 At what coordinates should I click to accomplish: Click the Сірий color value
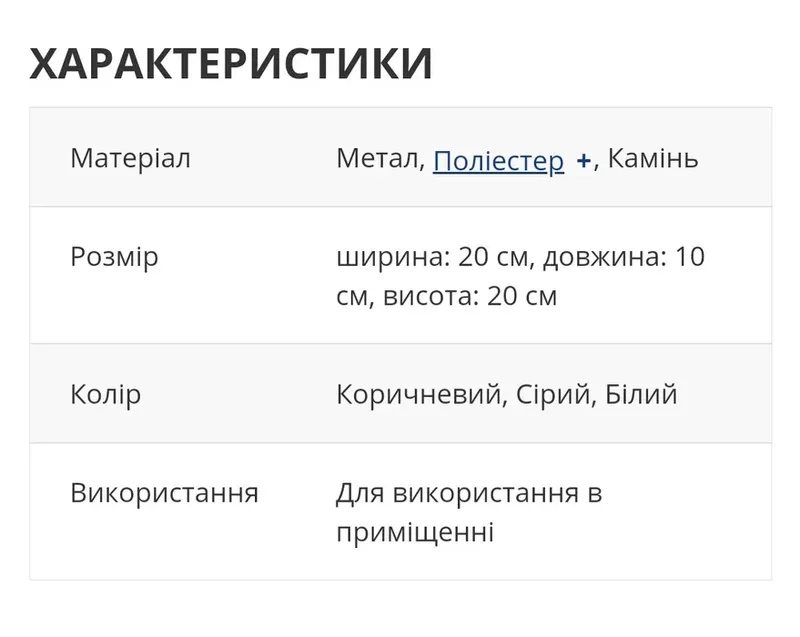545,394
